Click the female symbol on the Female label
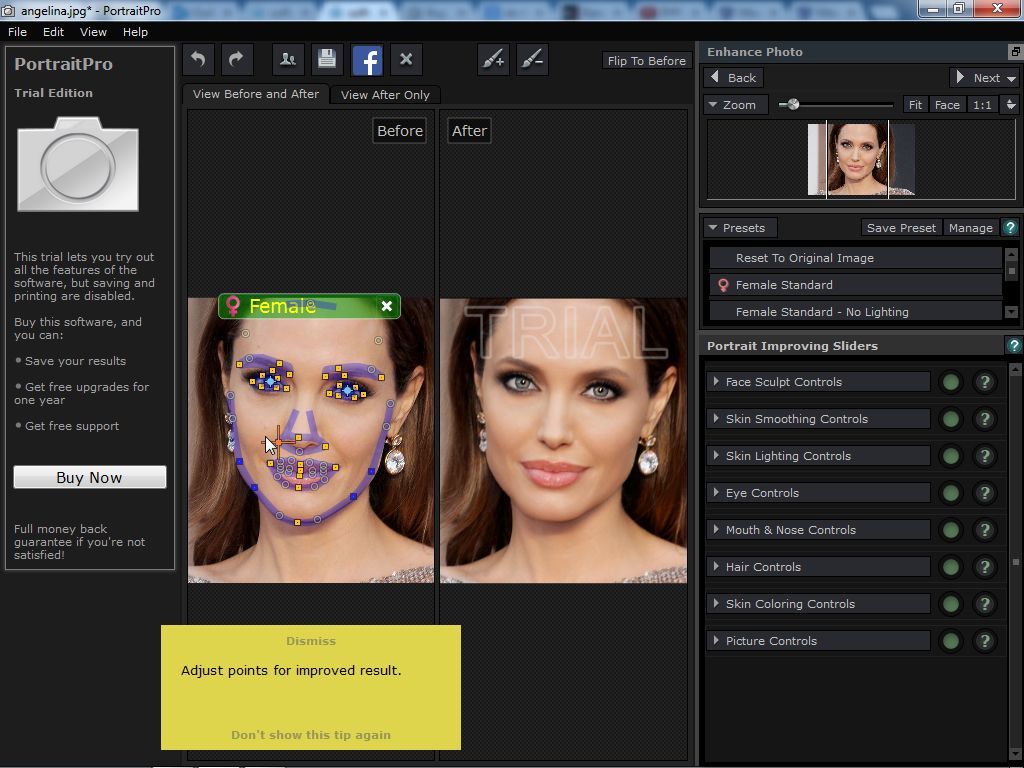This screenshot has width=1024, height=768. (x=232, y=306)
